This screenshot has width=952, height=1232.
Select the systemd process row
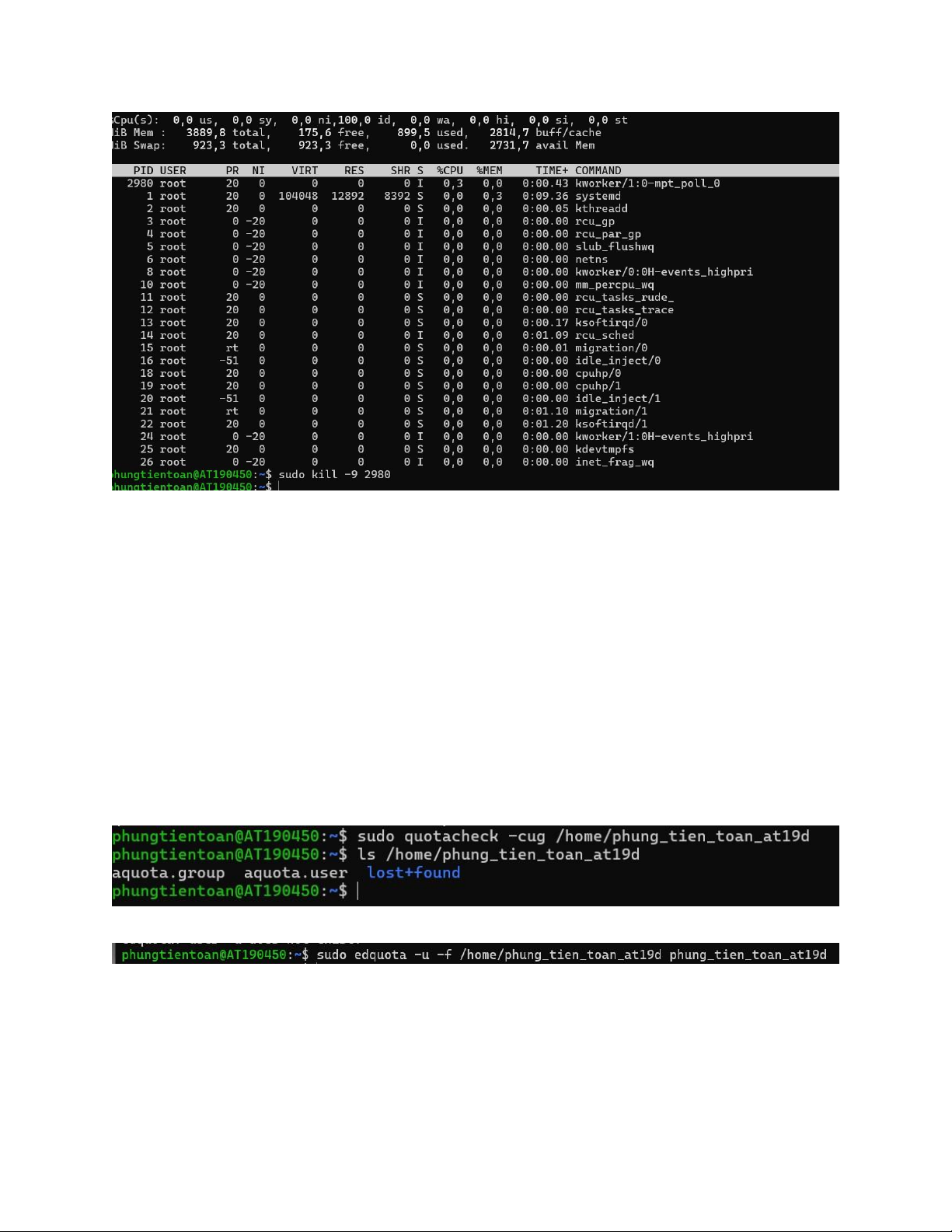[x=598, y=196]
